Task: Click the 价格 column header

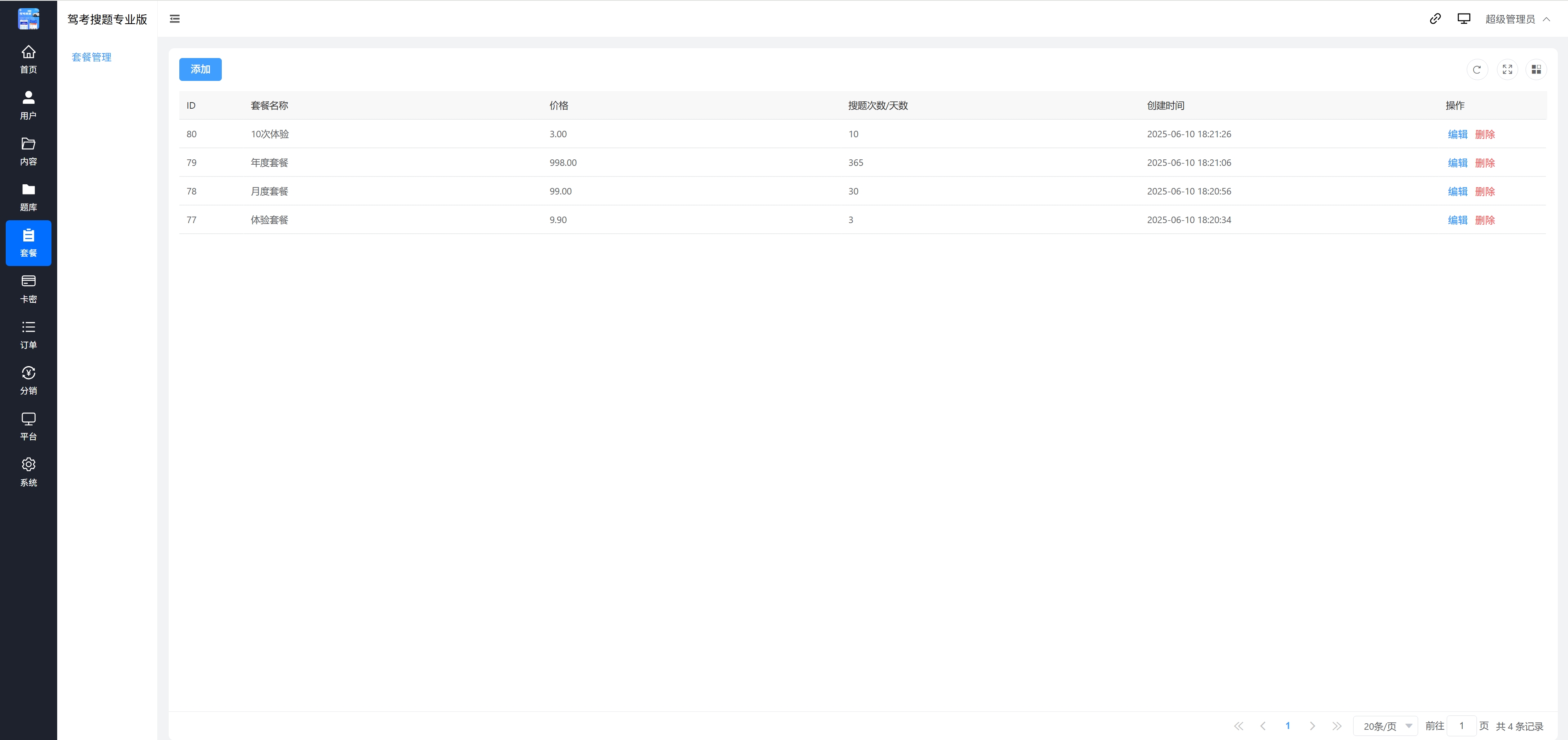Action: (x=559, y=105)
